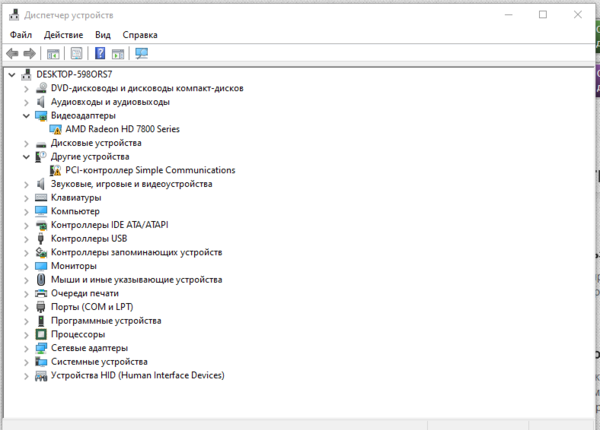Image resolution: width=600 pixels, height=430 pixels.
Task: Expand the Компьютер category
Action: pos(26,212)
